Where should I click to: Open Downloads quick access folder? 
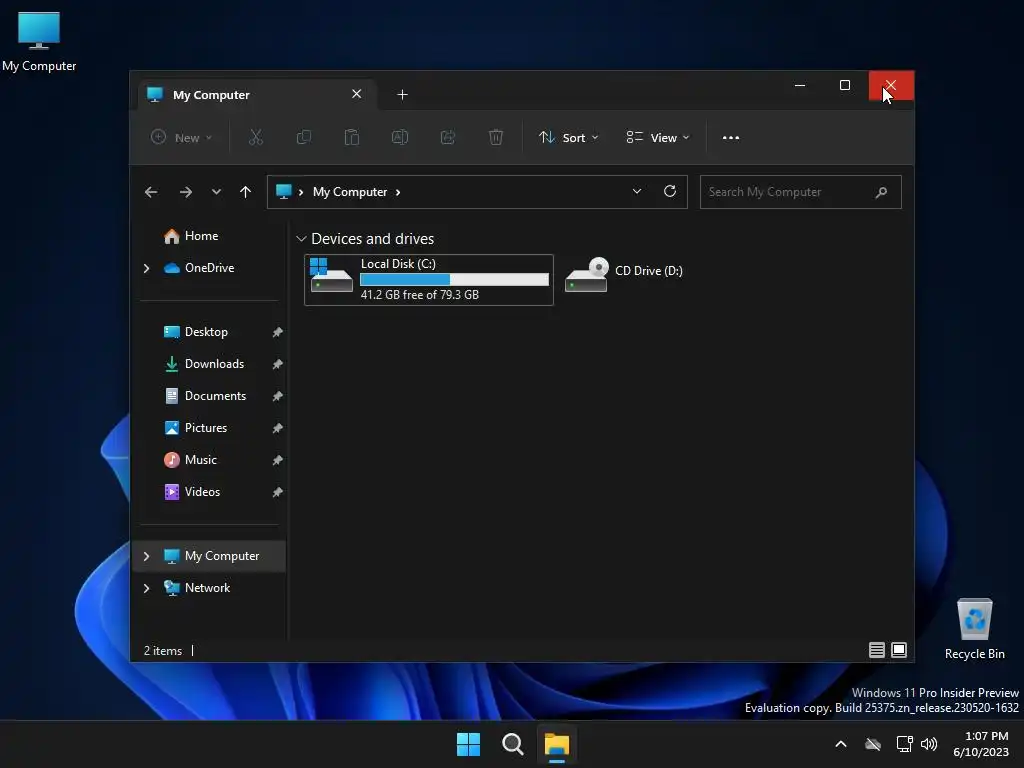[x=204, y=364]
